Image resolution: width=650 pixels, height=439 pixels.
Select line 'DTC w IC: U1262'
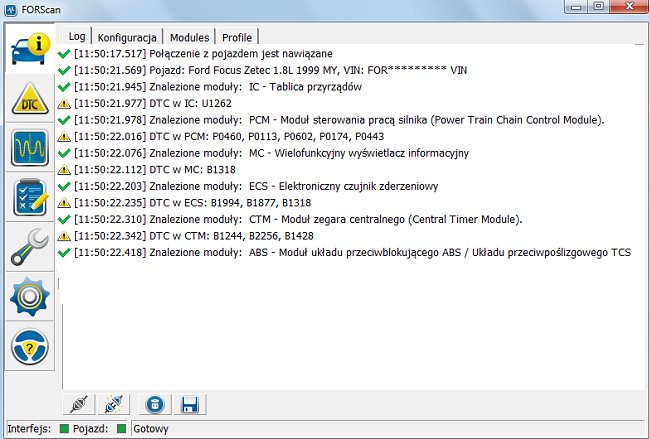click(x=153, y=104)
